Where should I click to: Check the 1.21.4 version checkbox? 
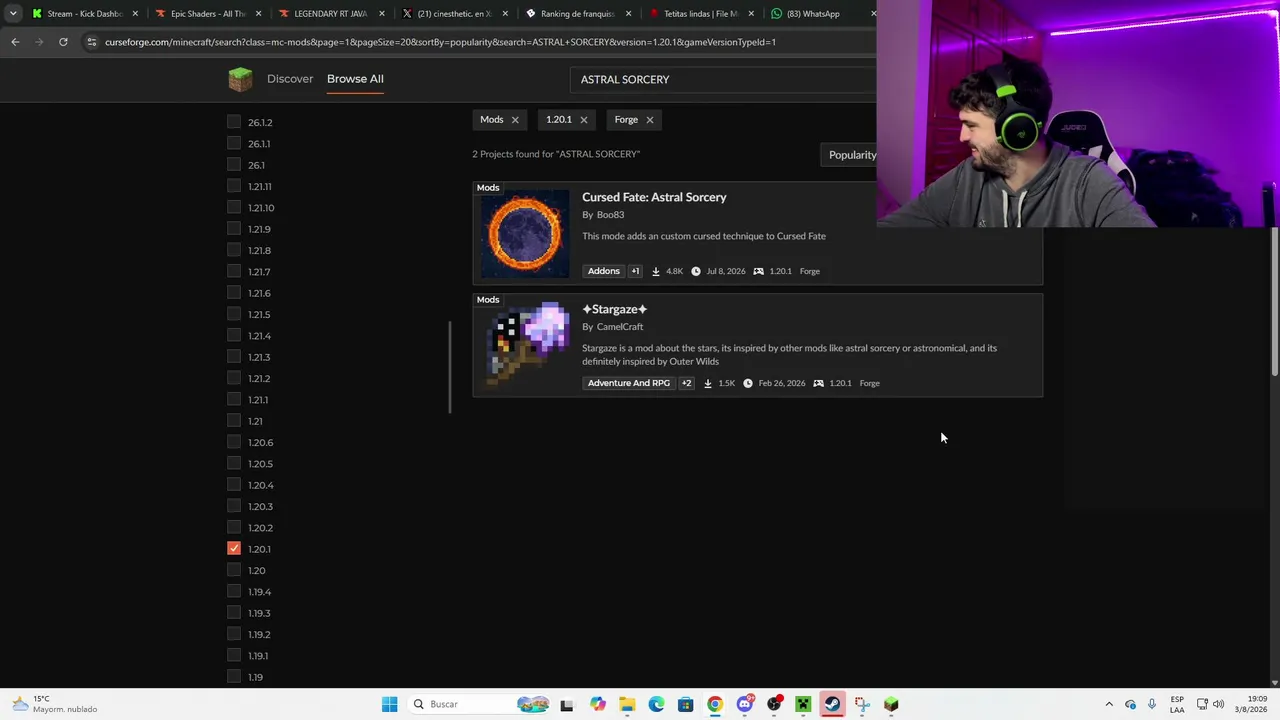234,335
